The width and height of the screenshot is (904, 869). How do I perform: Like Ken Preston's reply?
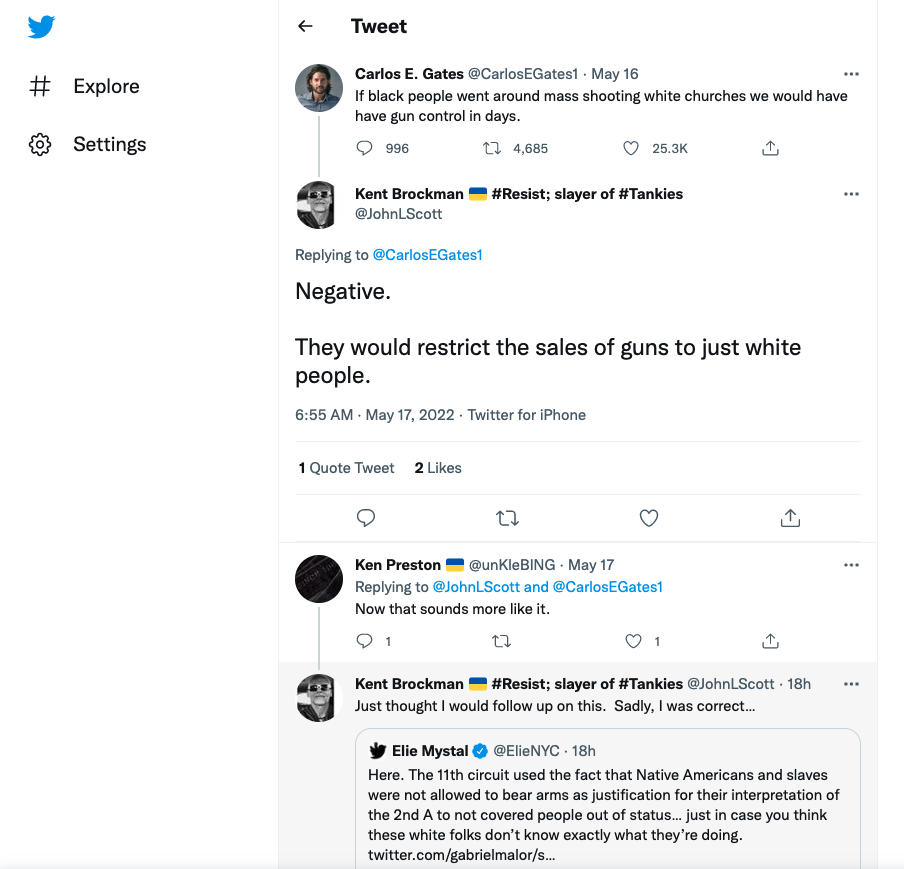pyautogui.click(x=633, y=641)
